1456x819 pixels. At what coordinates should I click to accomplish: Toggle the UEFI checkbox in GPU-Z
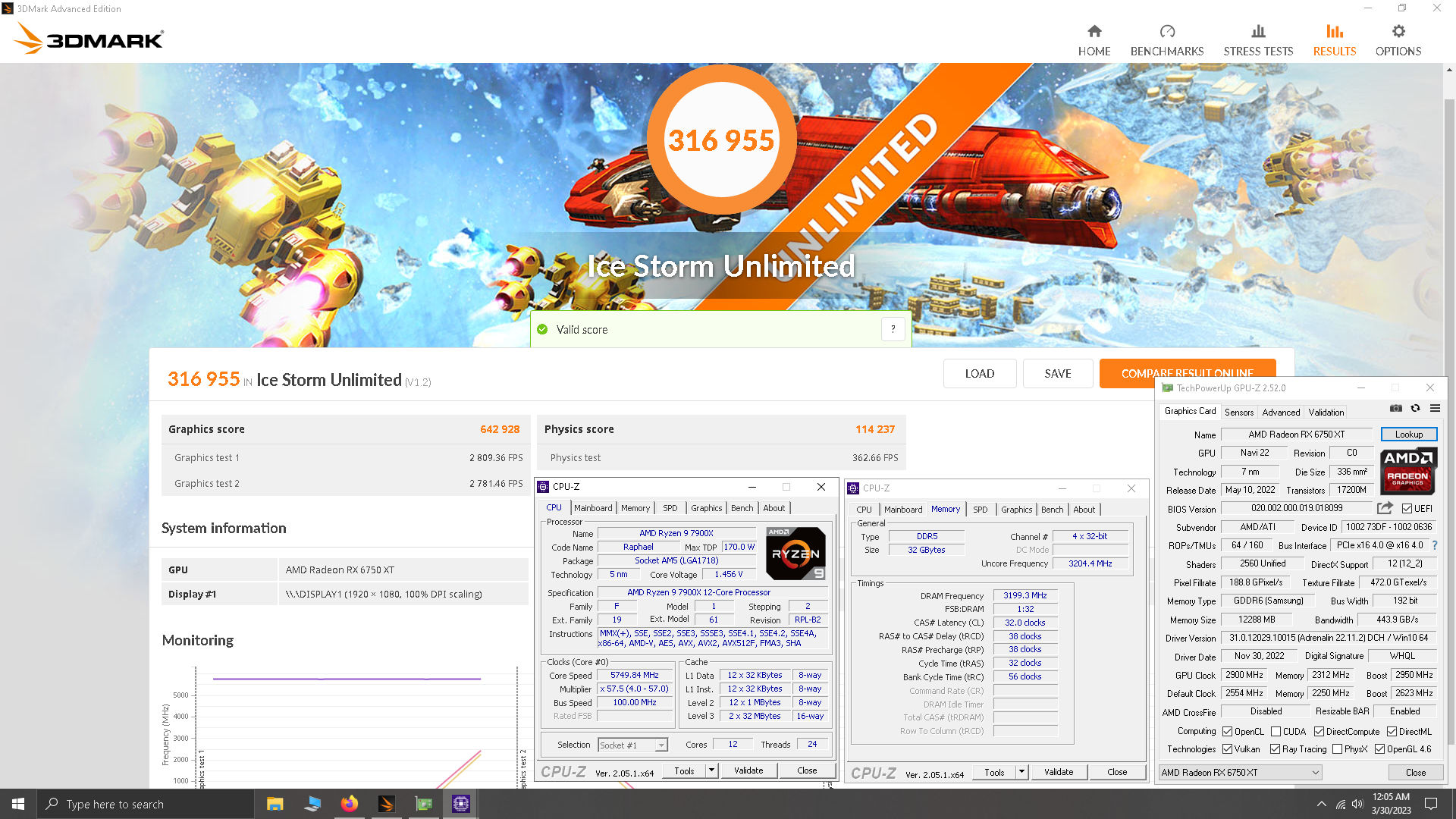[1407, 508]
